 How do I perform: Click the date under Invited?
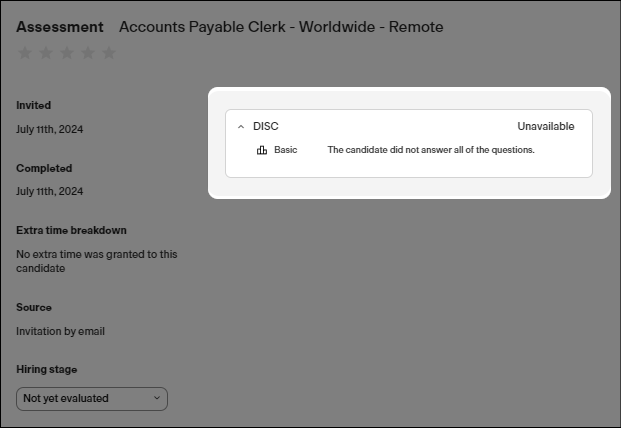click(50, 129)
